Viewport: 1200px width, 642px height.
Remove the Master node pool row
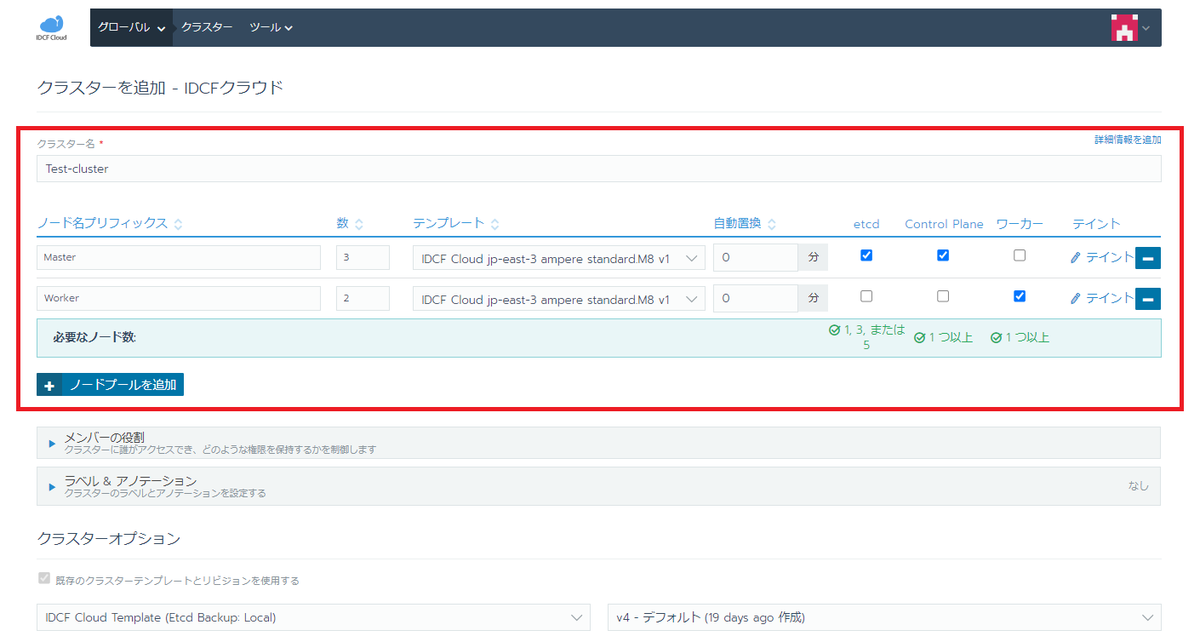1148,258
